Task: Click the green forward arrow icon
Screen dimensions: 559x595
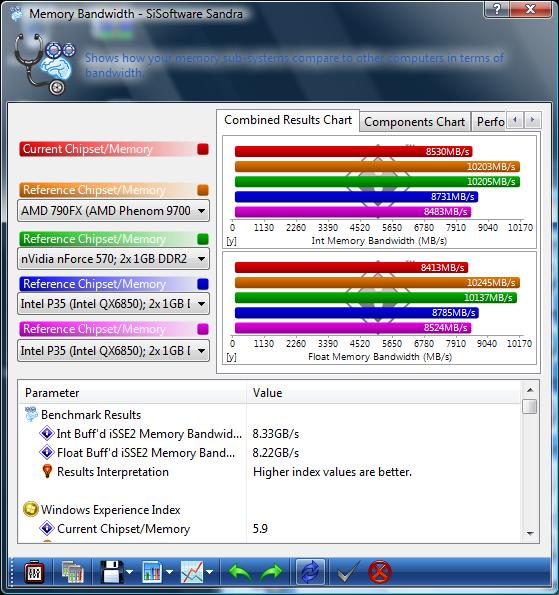Action: [272, 572]
